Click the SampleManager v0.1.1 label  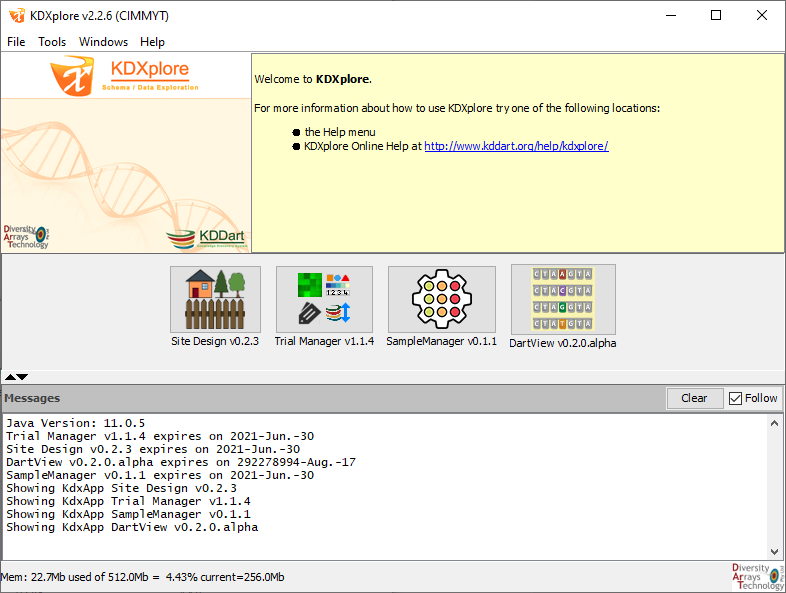(442, 341)
